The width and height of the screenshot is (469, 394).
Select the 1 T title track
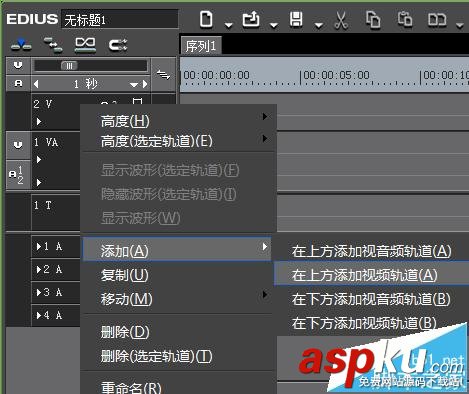pos(43,205)
